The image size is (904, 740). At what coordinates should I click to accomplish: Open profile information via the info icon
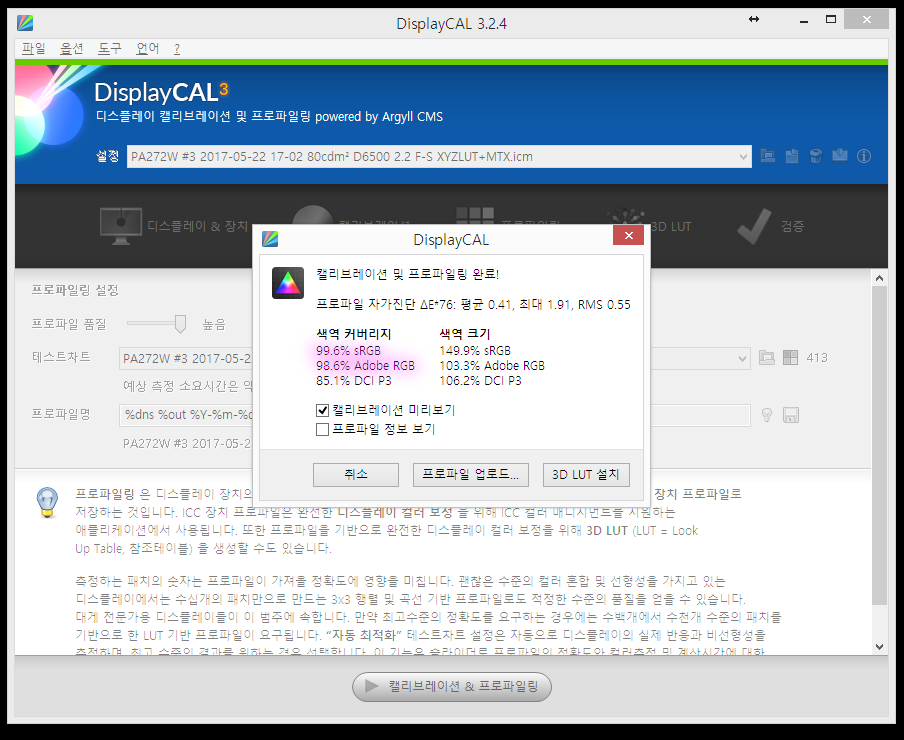(x=863, y=156)
